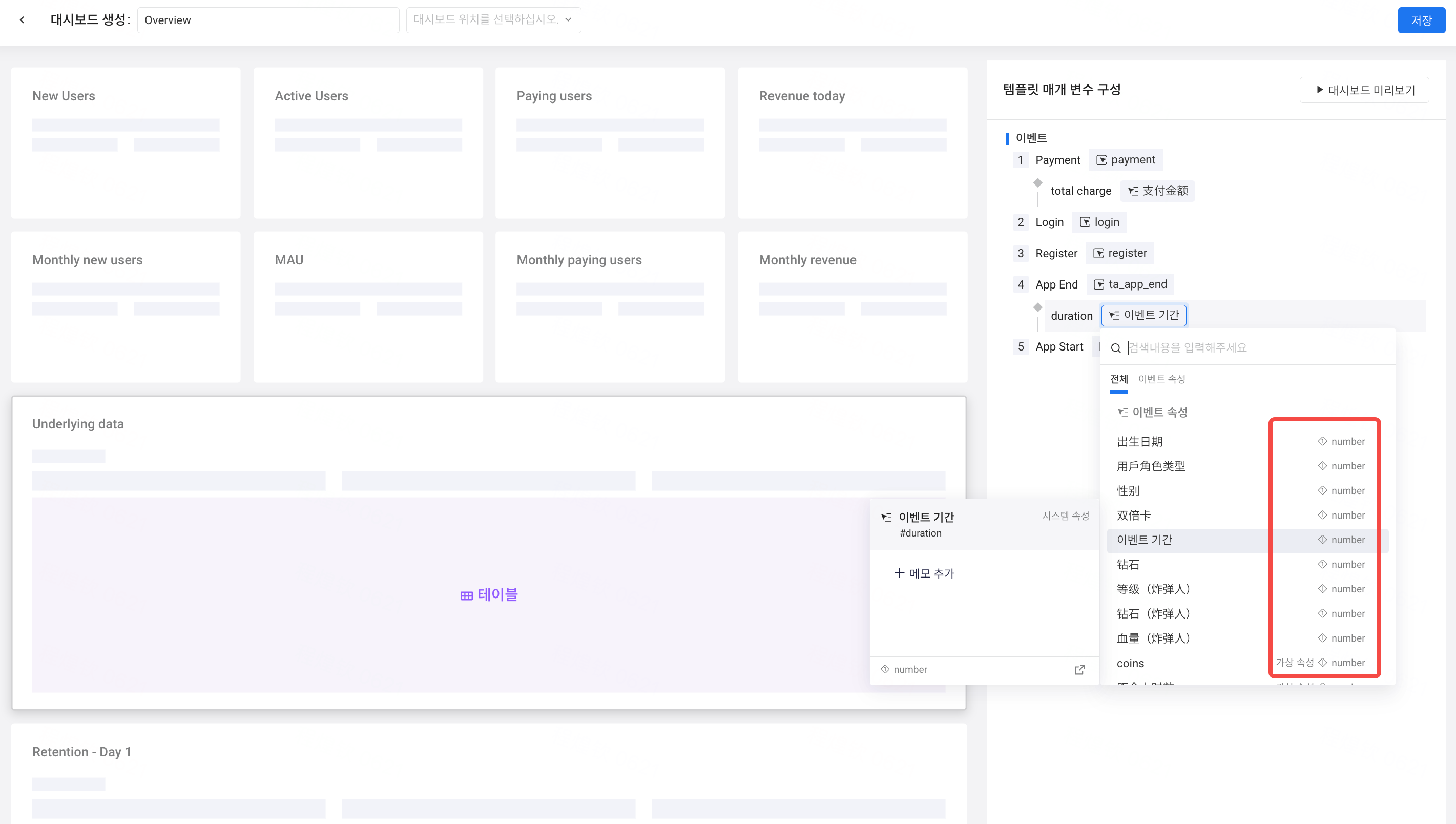
Task: Open the external link icon in property tooltip
Action: pos(1079,669)
